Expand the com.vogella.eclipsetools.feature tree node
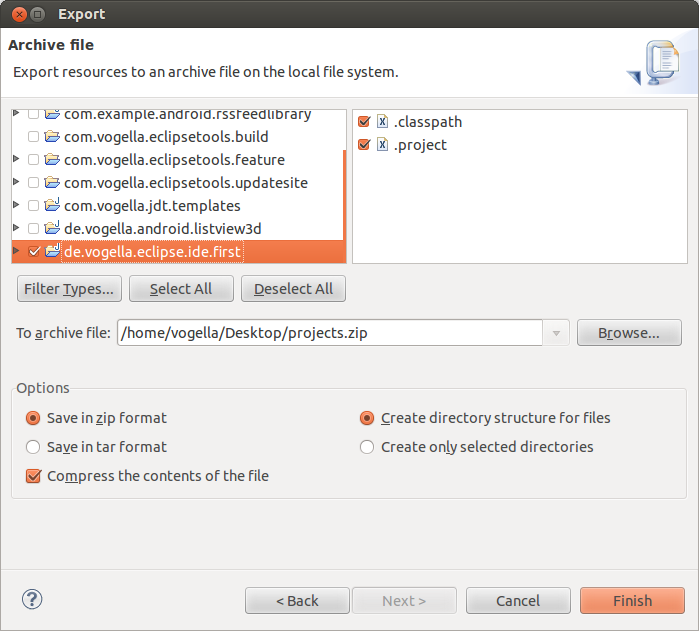The width and height of the screenshot is (699, 631). click(16, 159)
